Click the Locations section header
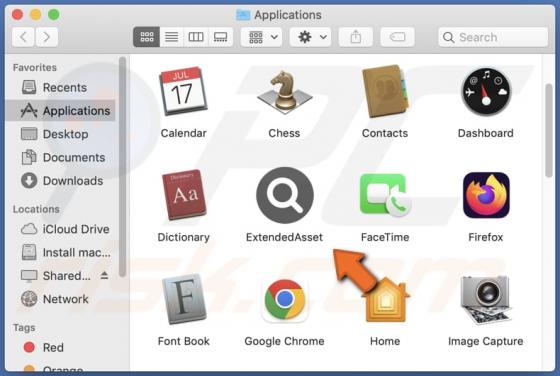This screenshot has height=376, width=560. 36,209
